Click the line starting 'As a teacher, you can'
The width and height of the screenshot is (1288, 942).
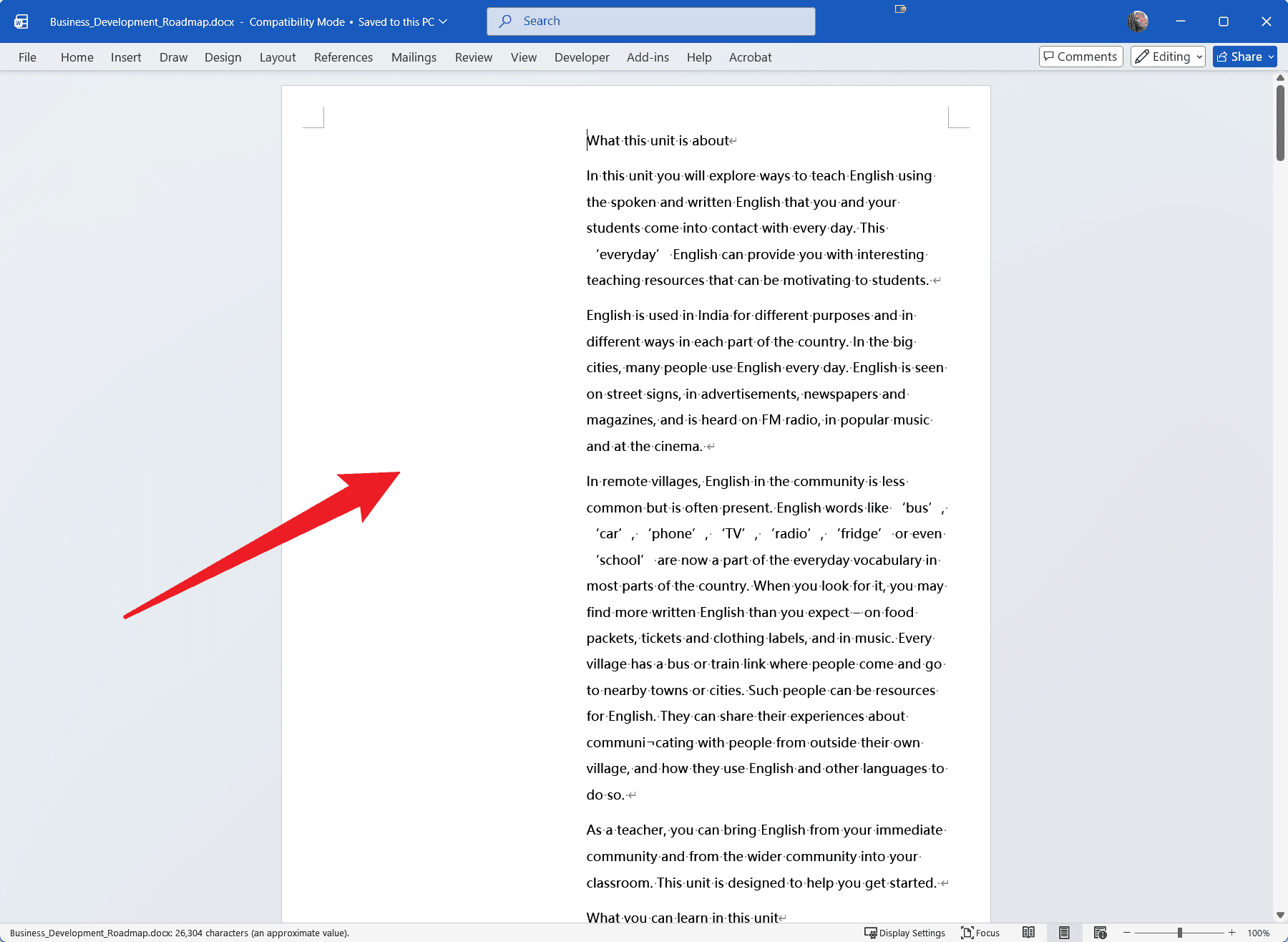tap(764, 830)
